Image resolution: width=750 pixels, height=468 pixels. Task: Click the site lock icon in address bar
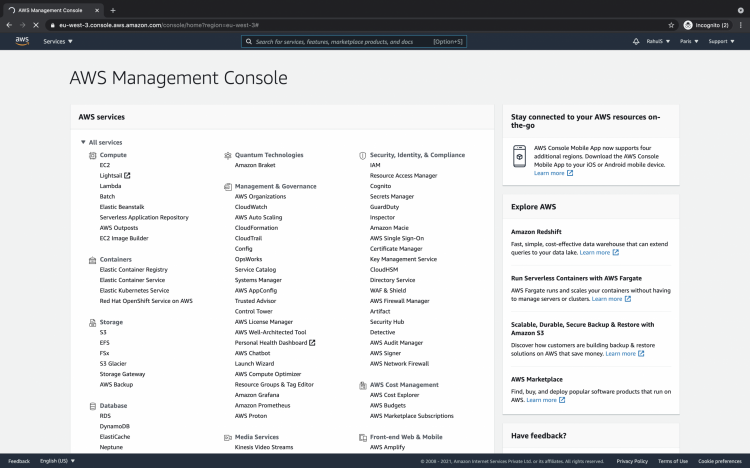[53, 25]
